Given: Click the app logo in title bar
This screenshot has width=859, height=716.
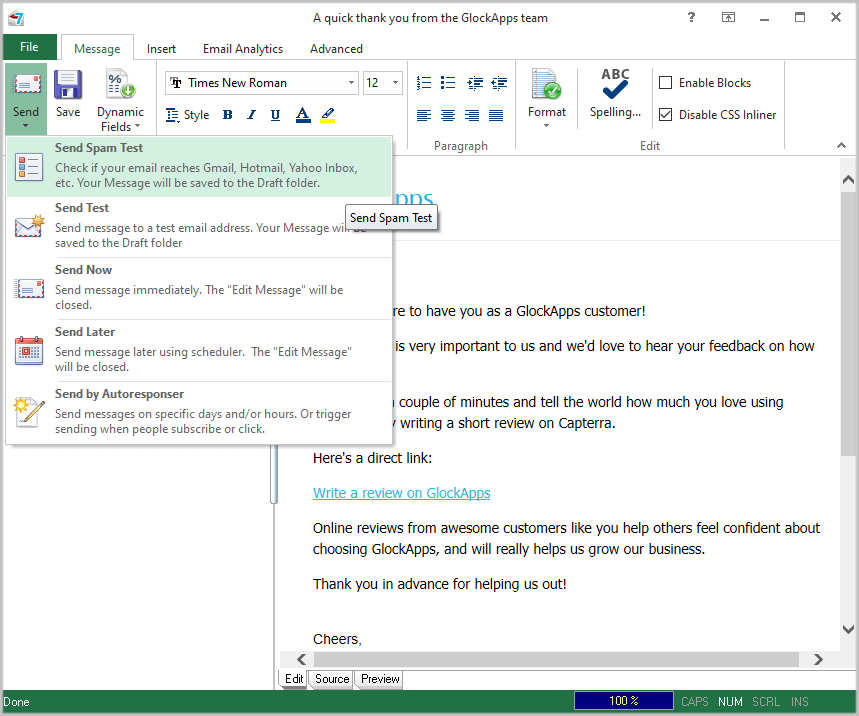Looking at the screenshot, I should [x=16, y=18].
